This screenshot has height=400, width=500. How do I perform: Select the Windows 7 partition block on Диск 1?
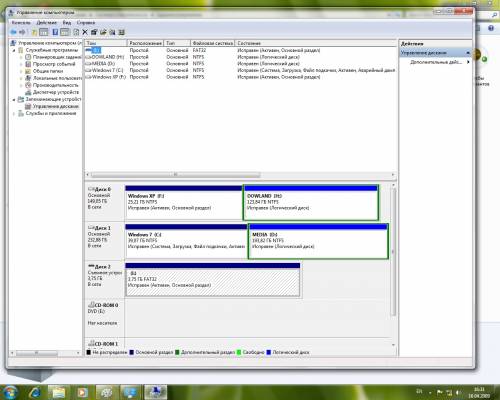coord(186,241)
